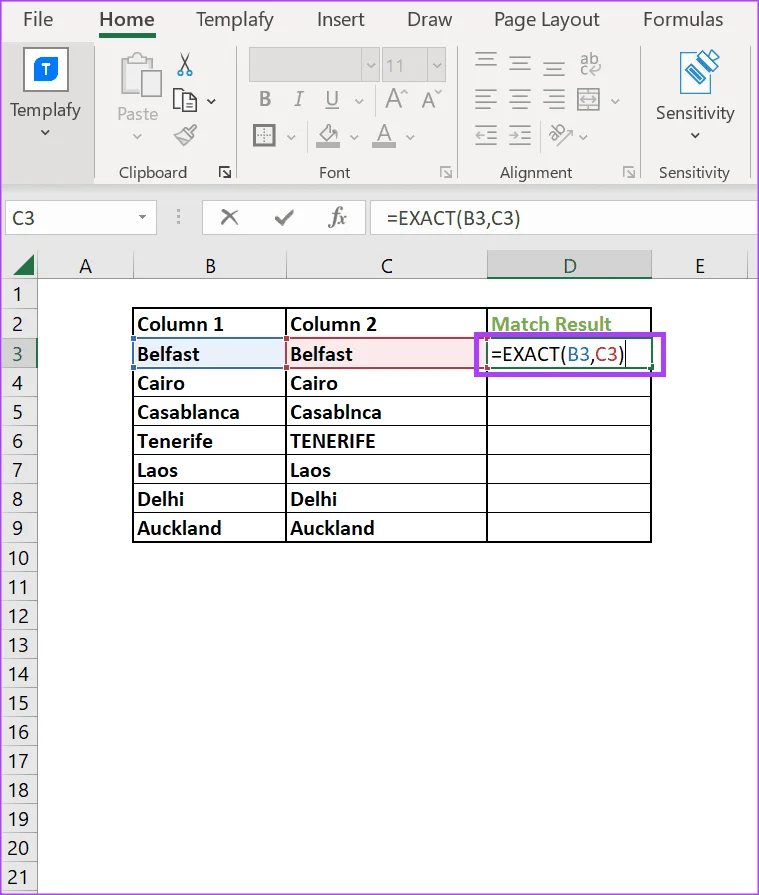The height and width of the screenshot is (895, 759).
Task: Open Underline style dropdown arrow
Action: click(359, 102)
